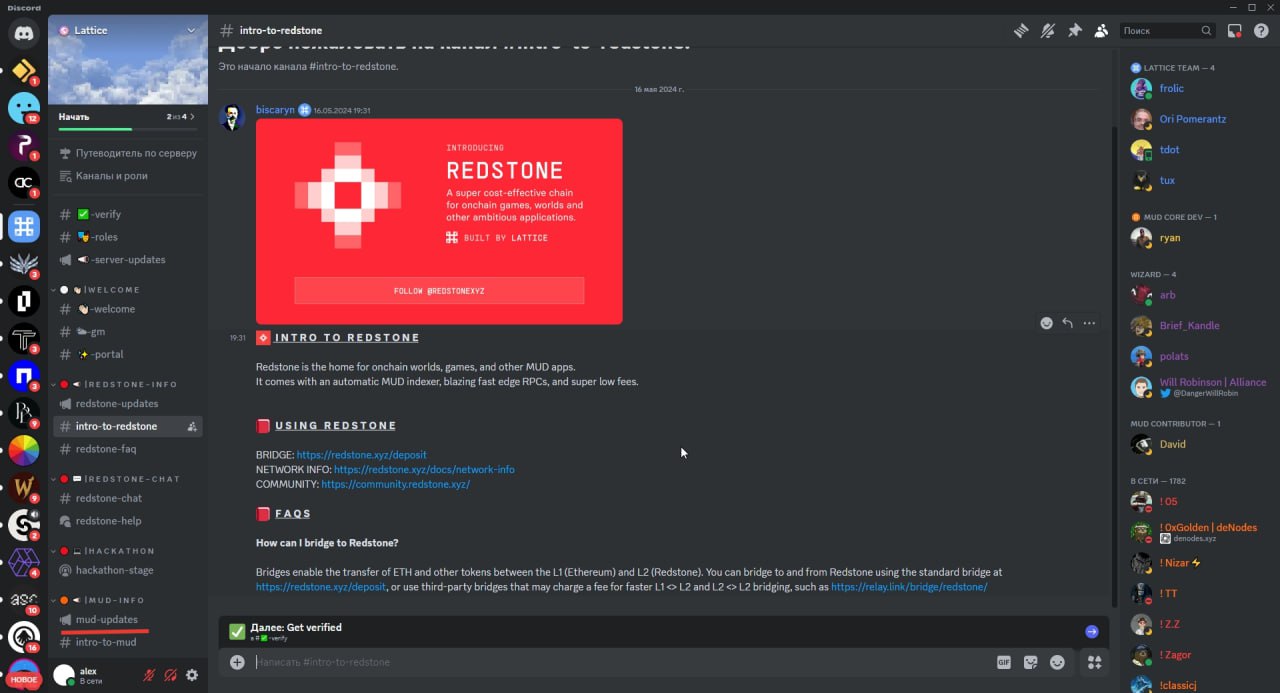
Task: Open redstone-faq channel
Action: [x=128, y=449]
